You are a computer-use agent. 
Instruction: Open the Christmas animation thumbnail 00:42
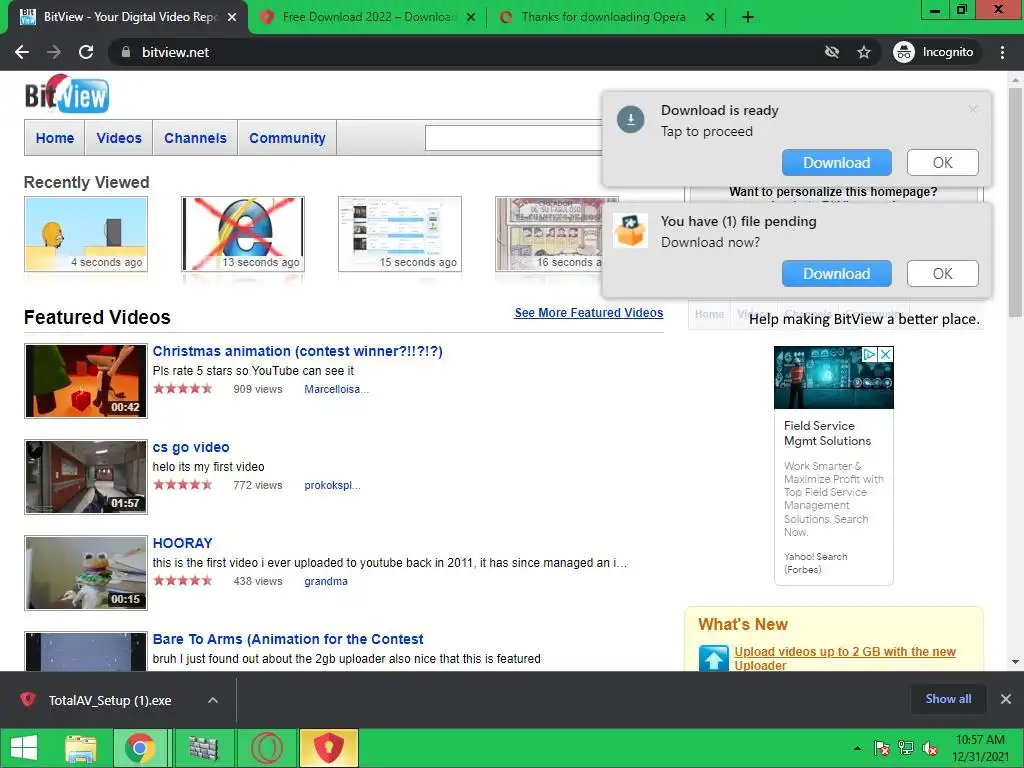click(86, 381)
